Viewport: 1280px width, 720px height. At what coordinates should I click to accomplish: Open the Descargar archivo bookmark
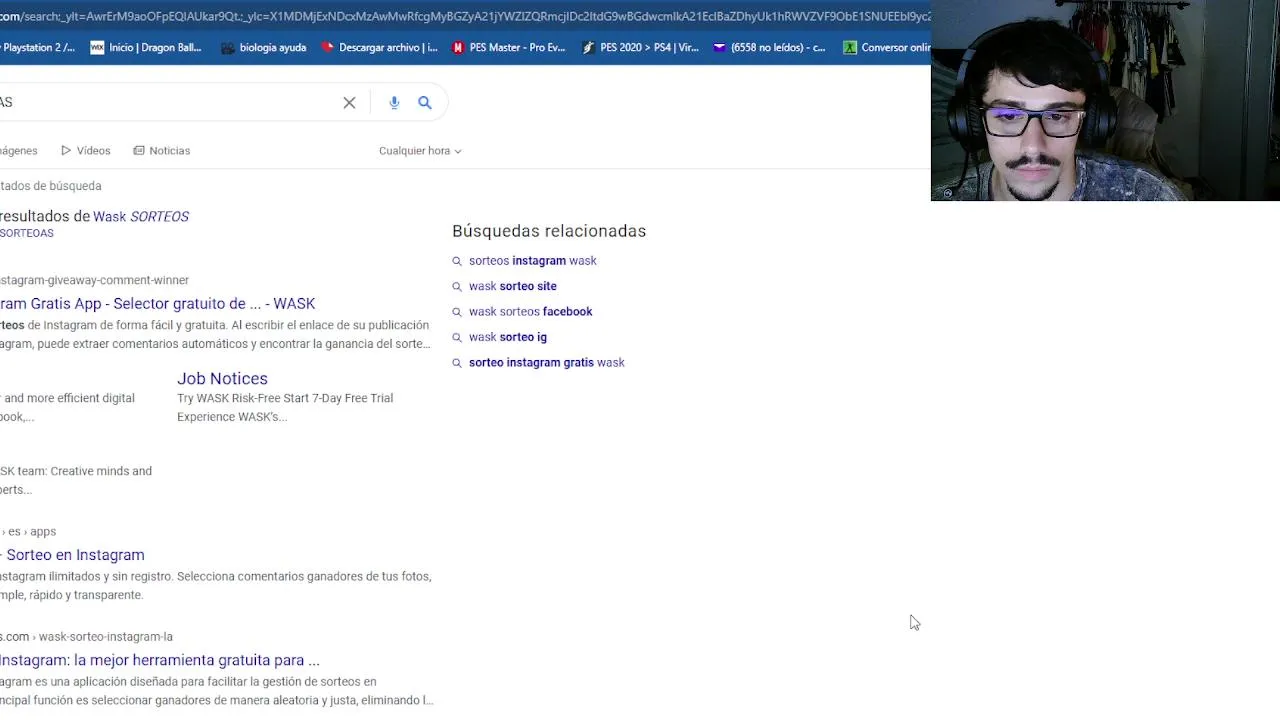click(379, 47)
